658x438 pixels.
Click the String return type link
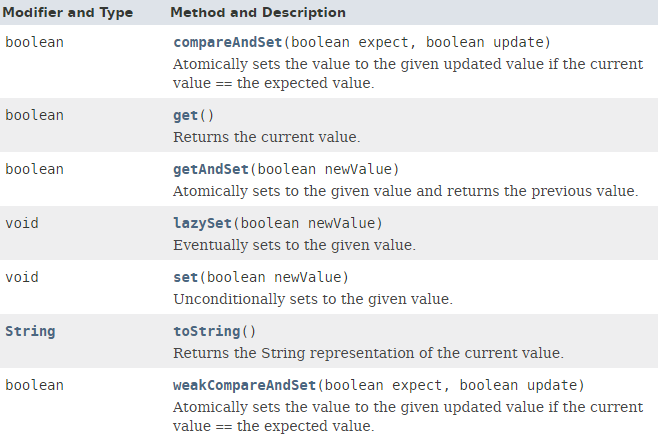coord(30,331)
